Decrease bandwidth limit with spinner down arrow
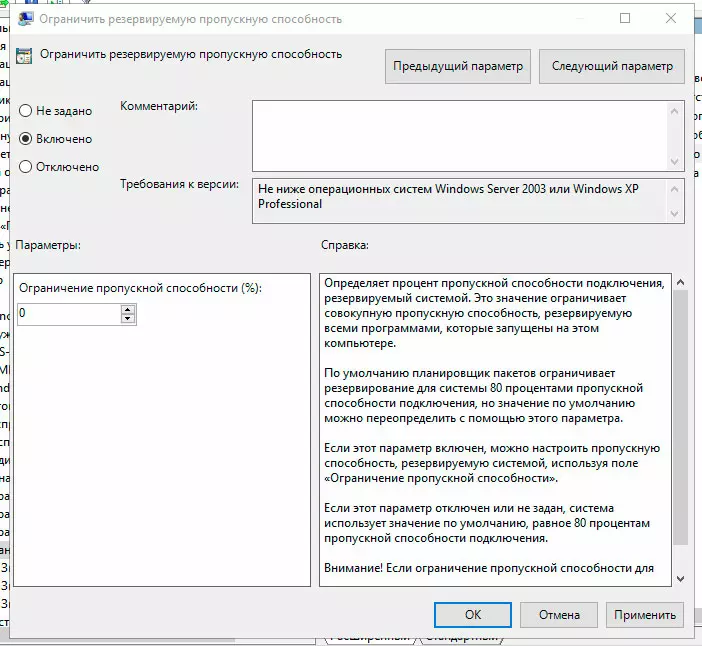The image size is (702, 646). 127,319
